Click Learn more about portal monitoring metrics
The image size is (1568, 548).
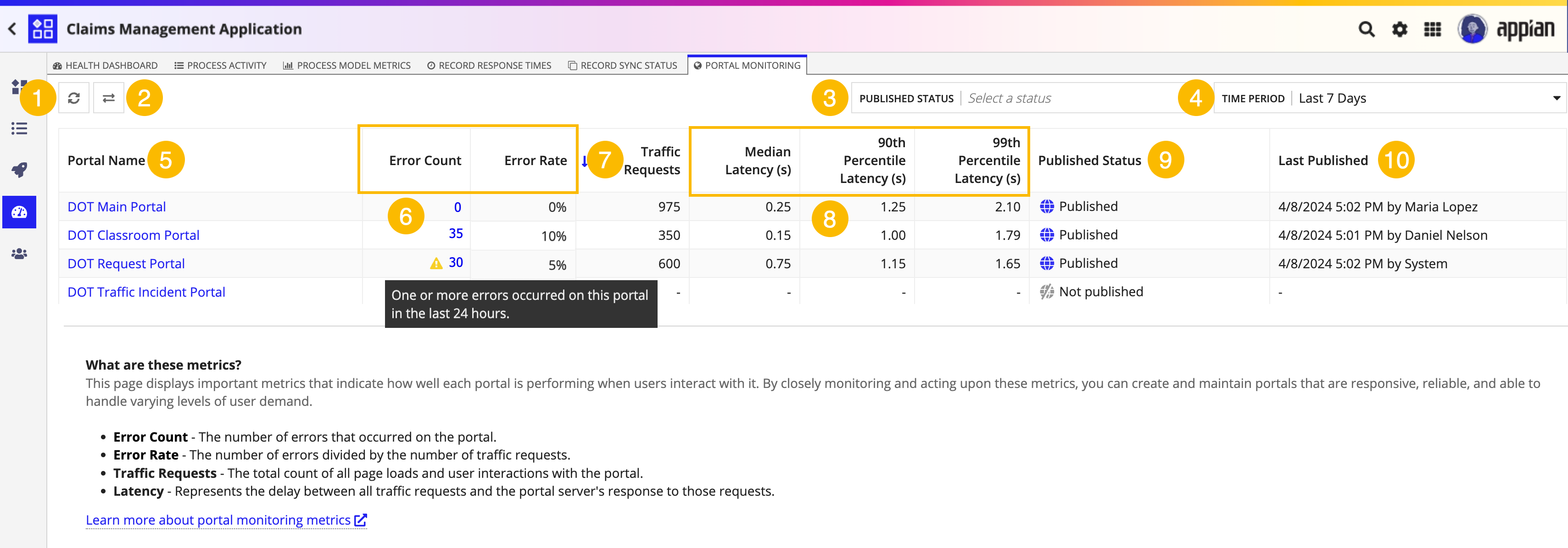(x=226, y=520)
